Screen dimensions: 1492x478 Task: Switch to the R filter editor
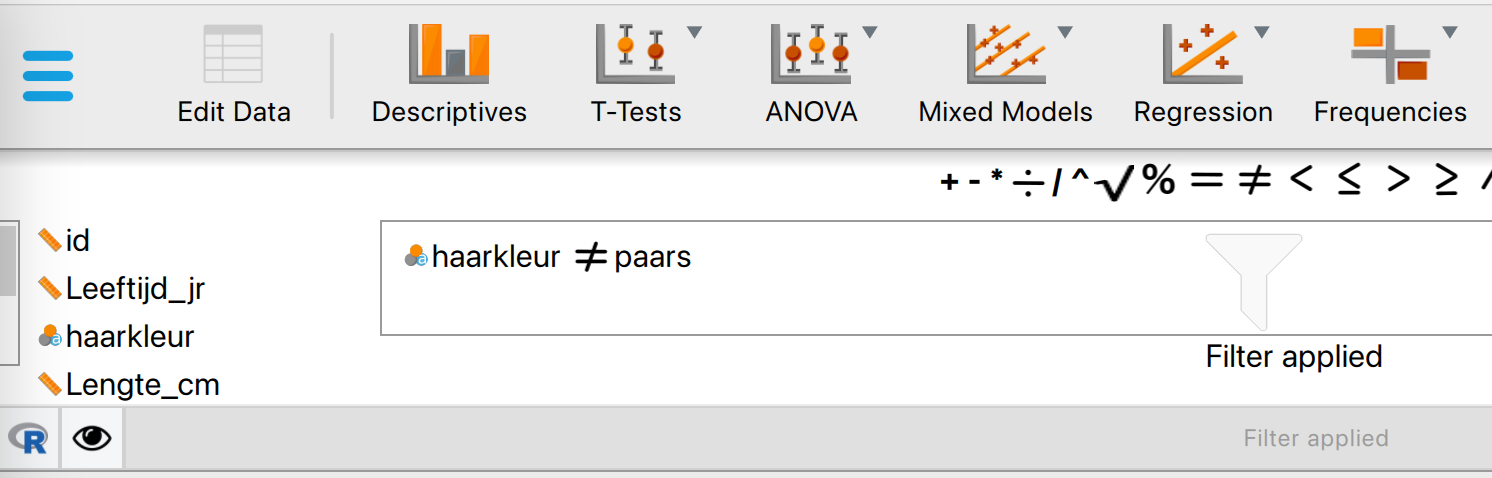[x=29, y=438]
